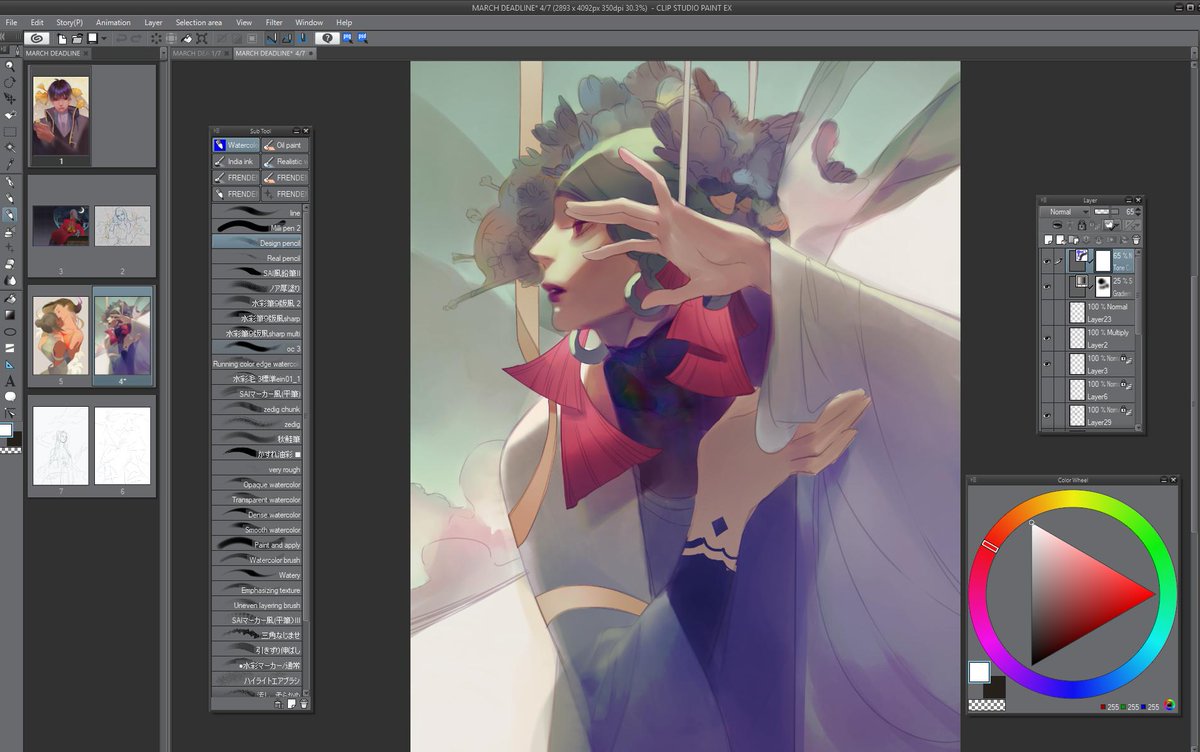Open Clip Studio launcher icon
The height and width of the screenshot is (752, 1200).
[37, 38]
